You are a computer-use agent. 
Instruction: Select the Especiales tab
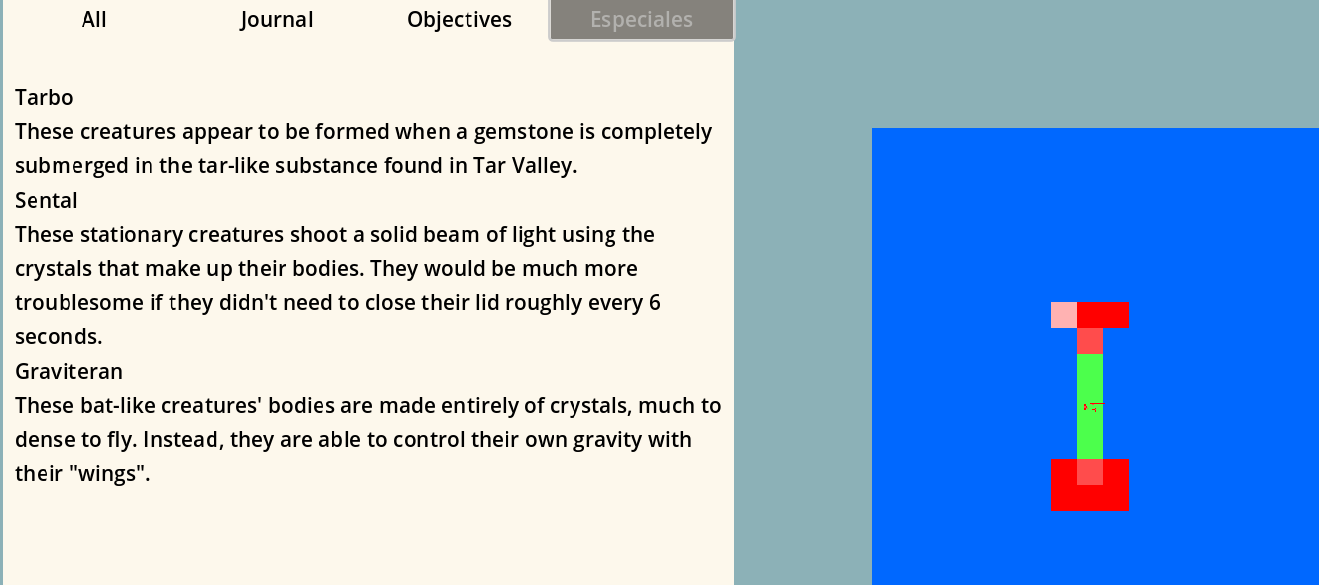(642, 20)
